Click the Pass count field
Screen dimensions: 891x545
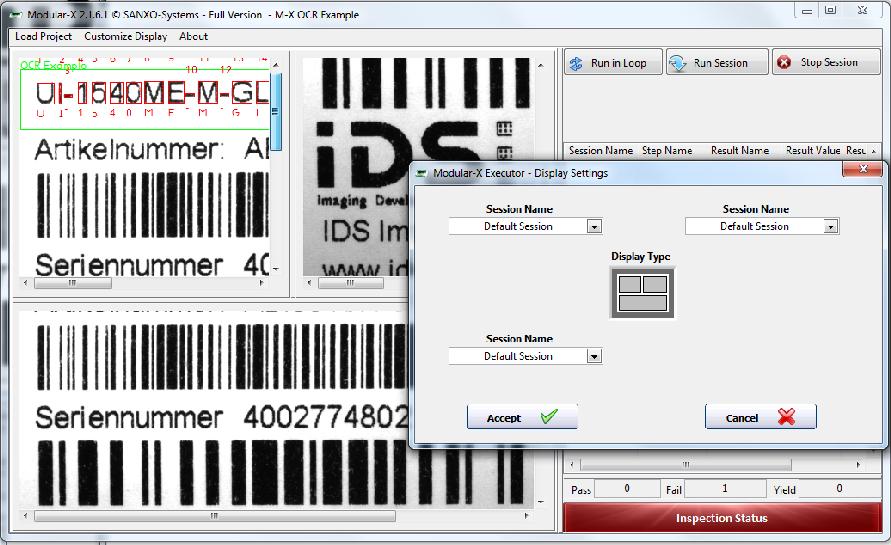pyautogui.click(x=627, y=489)
